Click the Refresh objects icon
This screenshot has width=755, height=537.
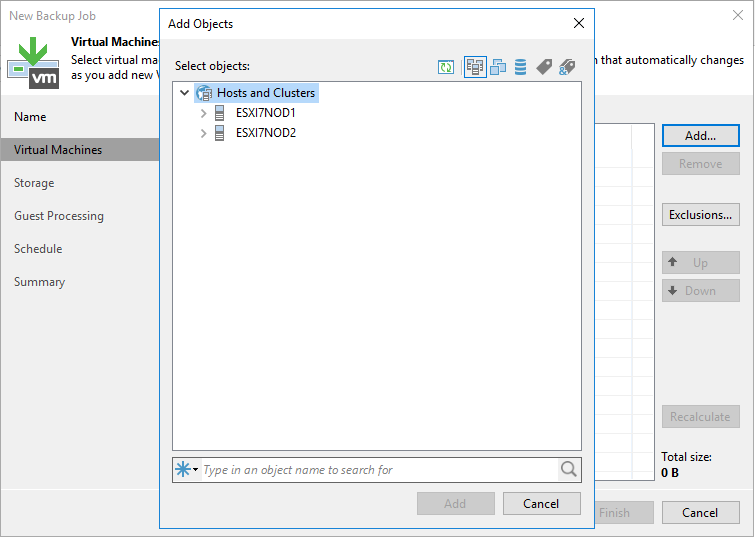446,67
